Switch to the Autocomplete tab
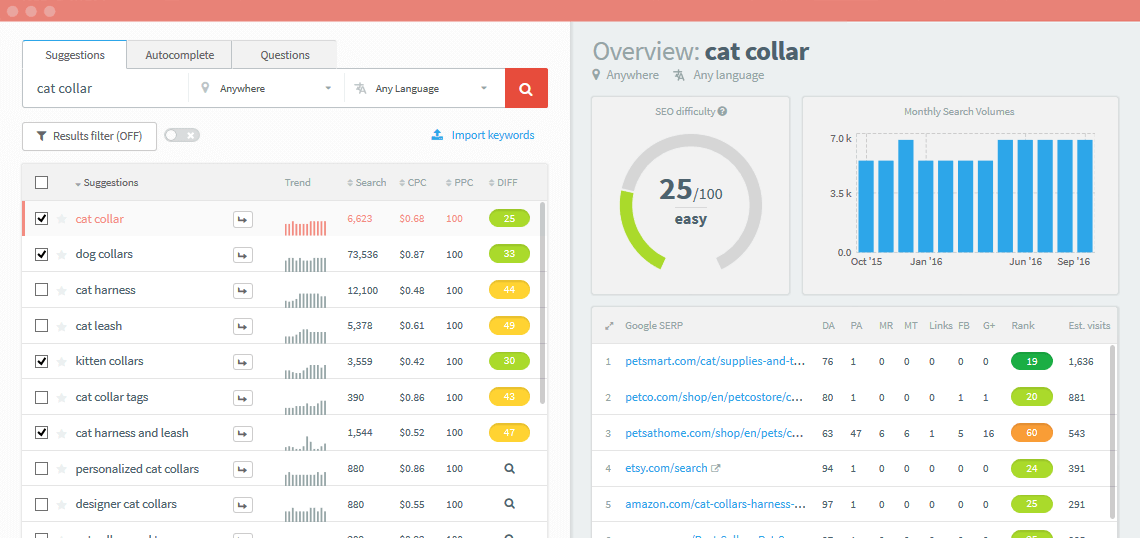The width and height of the screenshot is (1140, 538). 179,55
